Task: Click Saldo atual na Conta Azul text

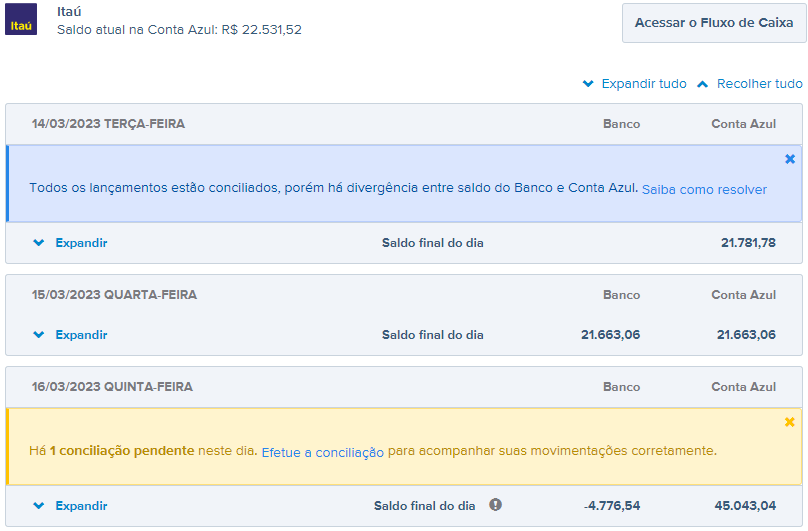Action: pyautogui.click(x=179, y=30)
